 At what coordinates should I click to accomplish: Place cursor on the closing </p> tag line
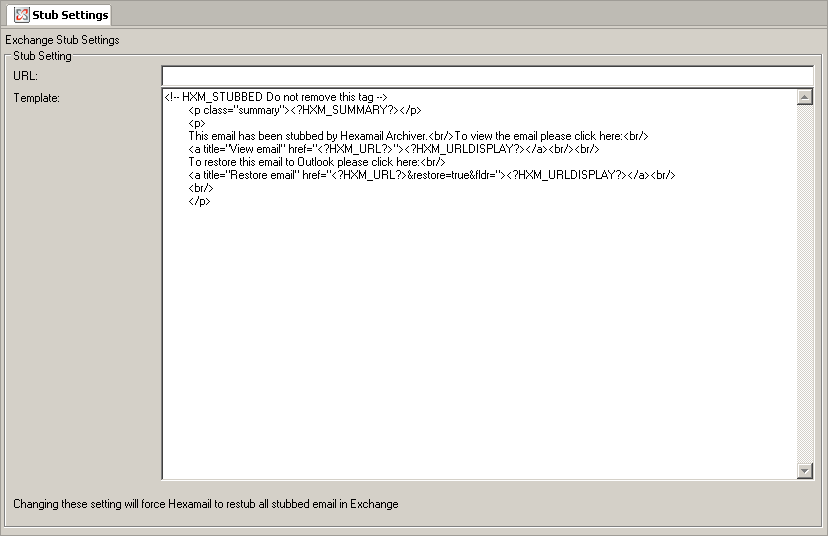199,201
